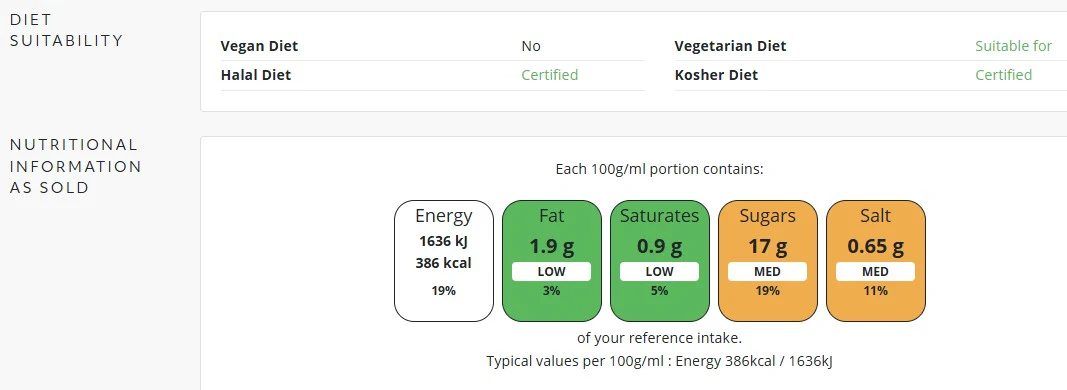Click the Diet Suitability section heading
Screen dimensions: 1067x390
coord(67,30)
